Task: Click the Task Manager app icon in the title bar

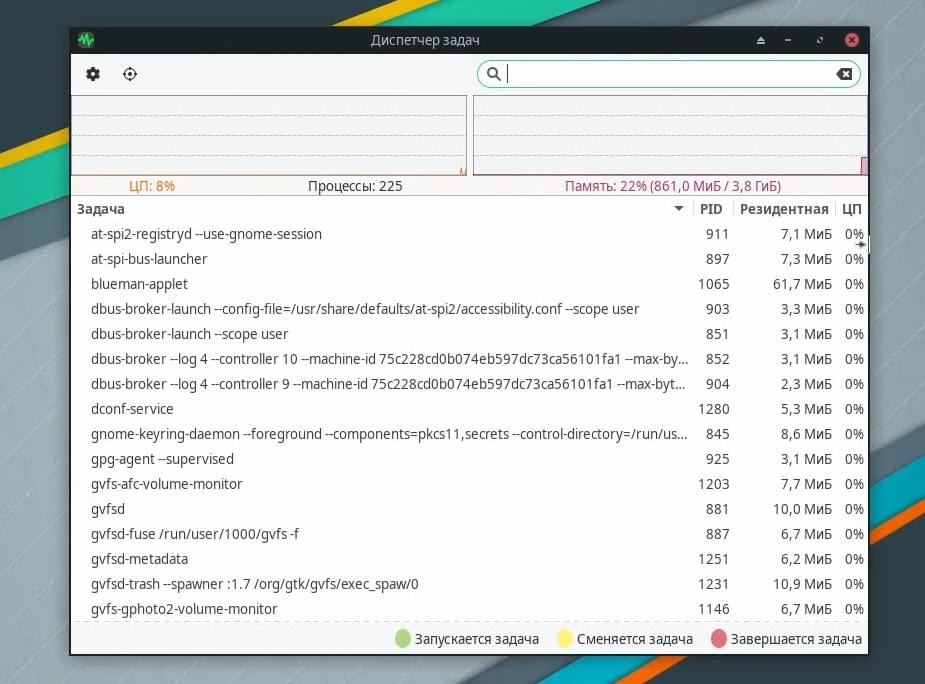Action: tap(86, 40)
